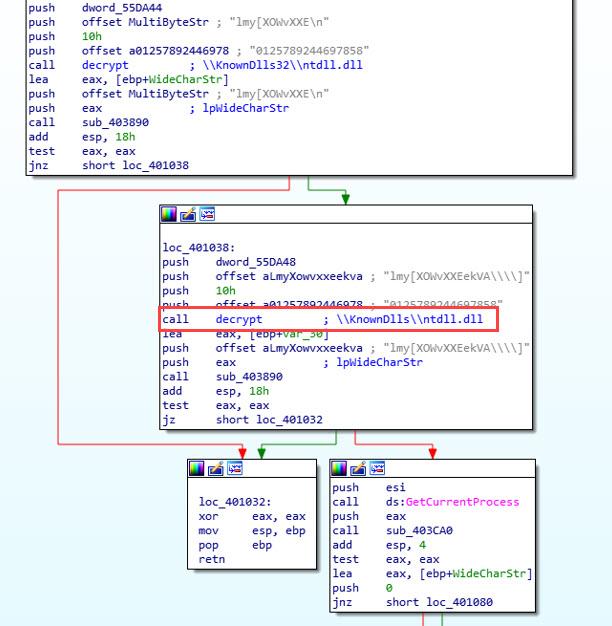Click group nodes icon on GetCurrentProcess block
612x626 pixels.
click(377, 468)
